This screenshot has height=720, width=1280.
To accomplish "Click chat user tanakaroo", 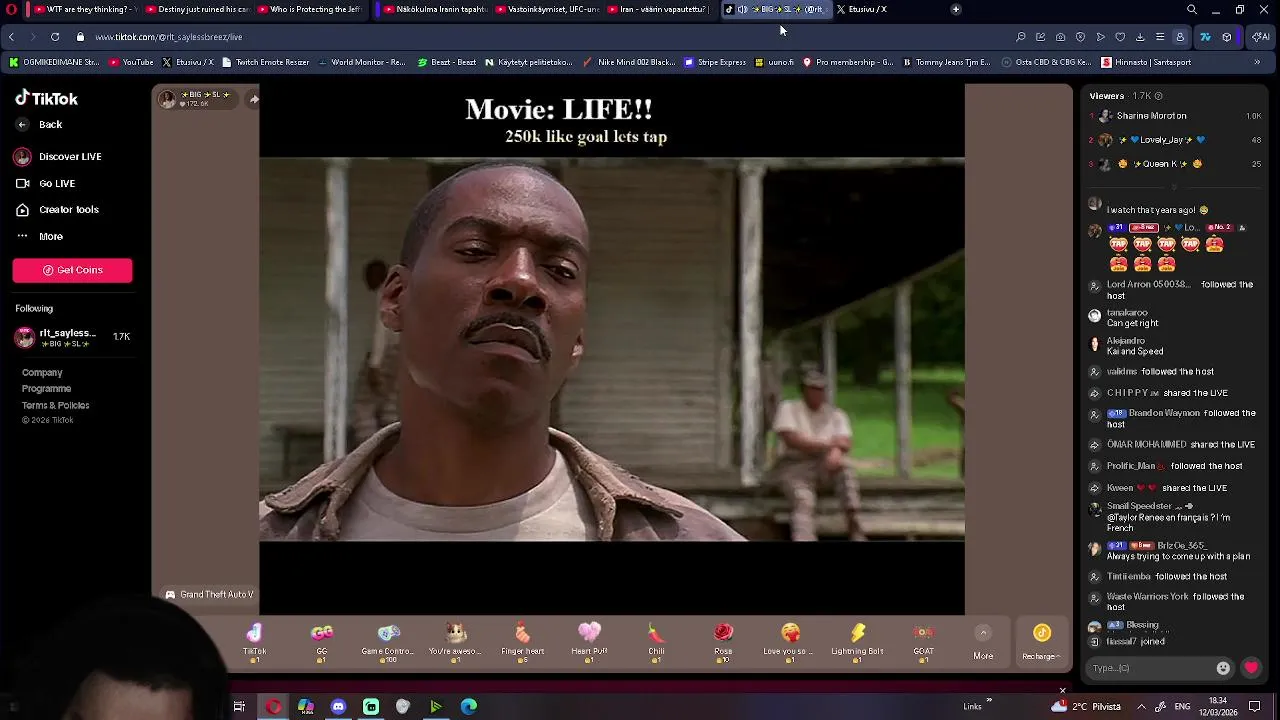I will tap(1127, 313).
